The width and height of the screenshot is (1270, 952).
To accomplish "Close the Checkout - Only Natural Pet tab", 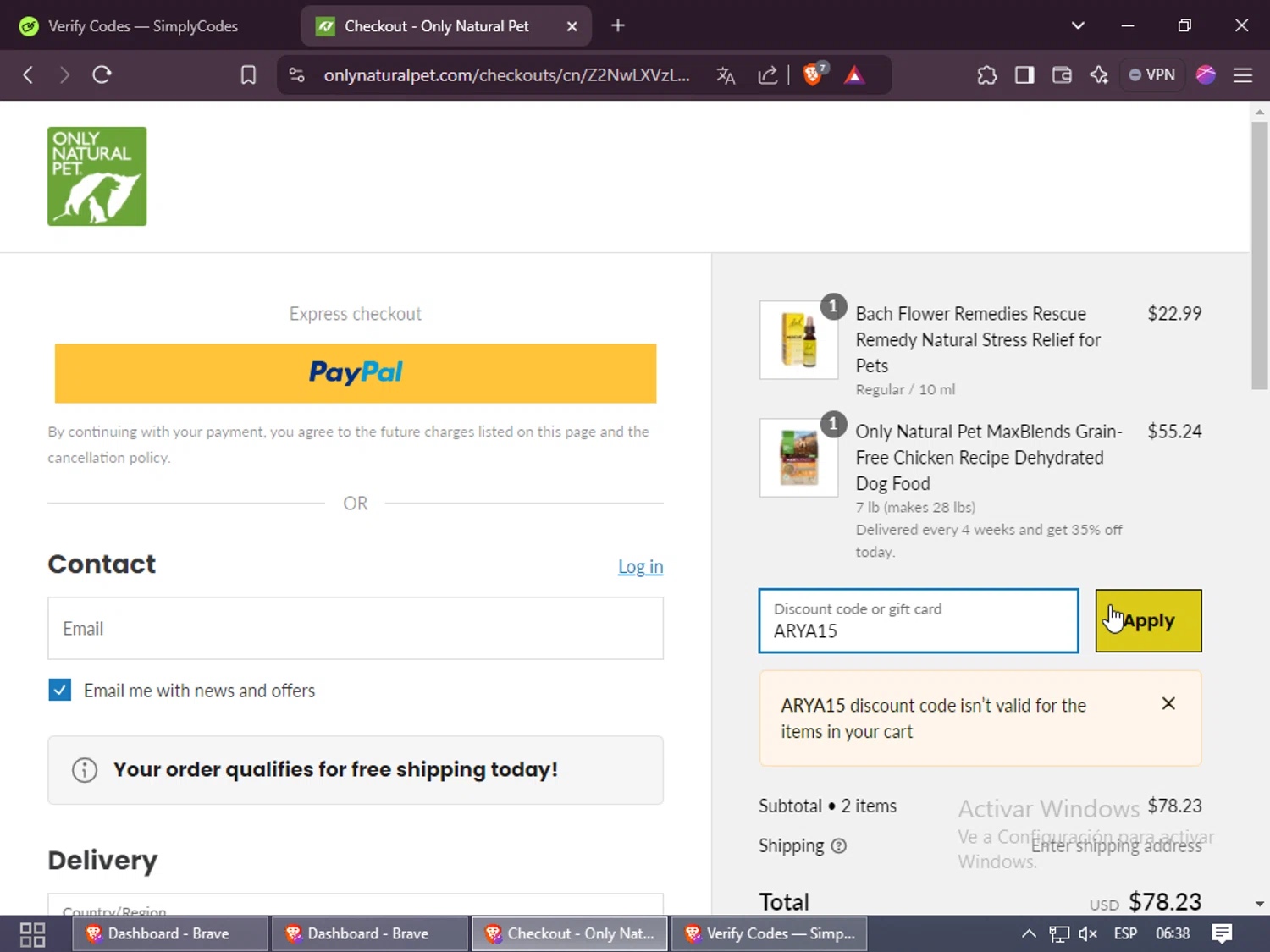I will coord(572,26).
